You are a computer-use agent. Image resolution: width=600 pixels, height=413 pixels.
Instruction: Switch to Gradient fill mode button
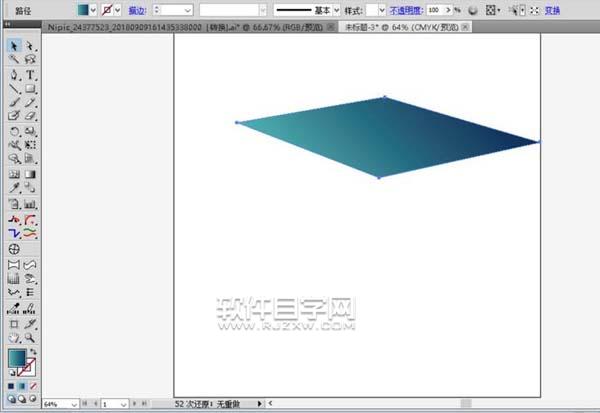tap(22, 385)
